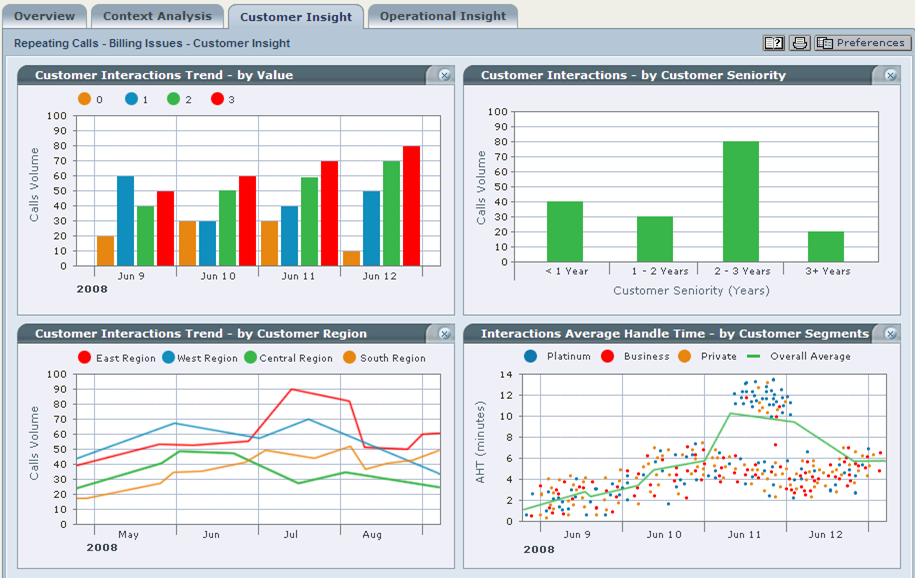Toggle the blue value 1 legend marker

pos(131,99)
